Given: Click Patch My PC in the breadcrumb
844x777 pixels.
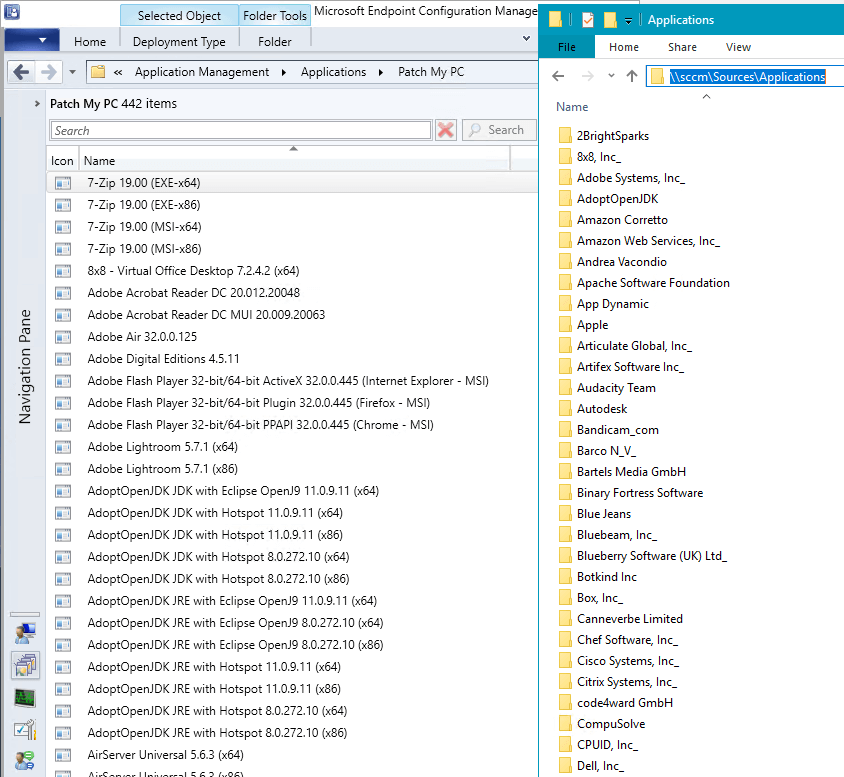Looking at the screenshot, I should tap(431, 72).
